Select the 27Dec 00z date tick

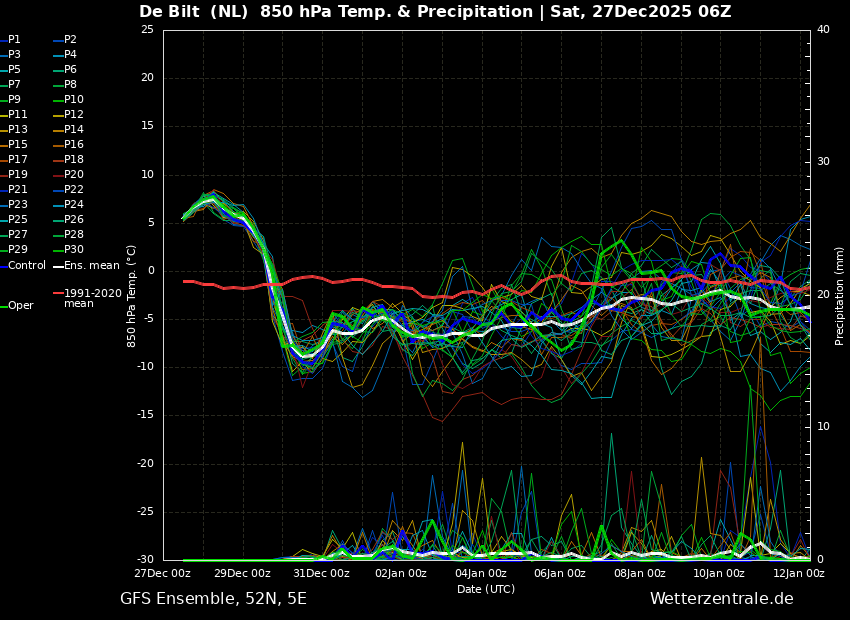click(163, 573)
